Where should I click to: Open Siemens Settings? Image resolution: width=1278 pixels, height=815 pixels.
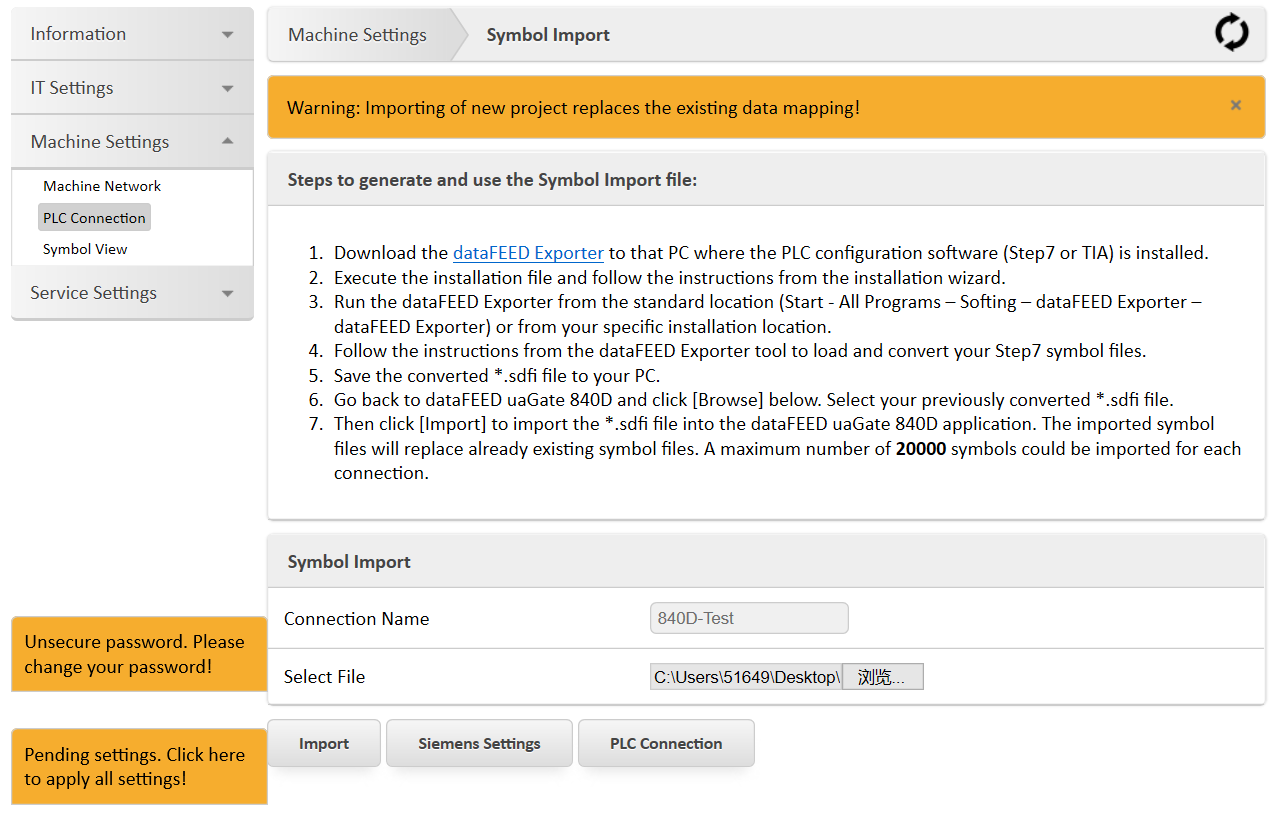coord(479,743)
